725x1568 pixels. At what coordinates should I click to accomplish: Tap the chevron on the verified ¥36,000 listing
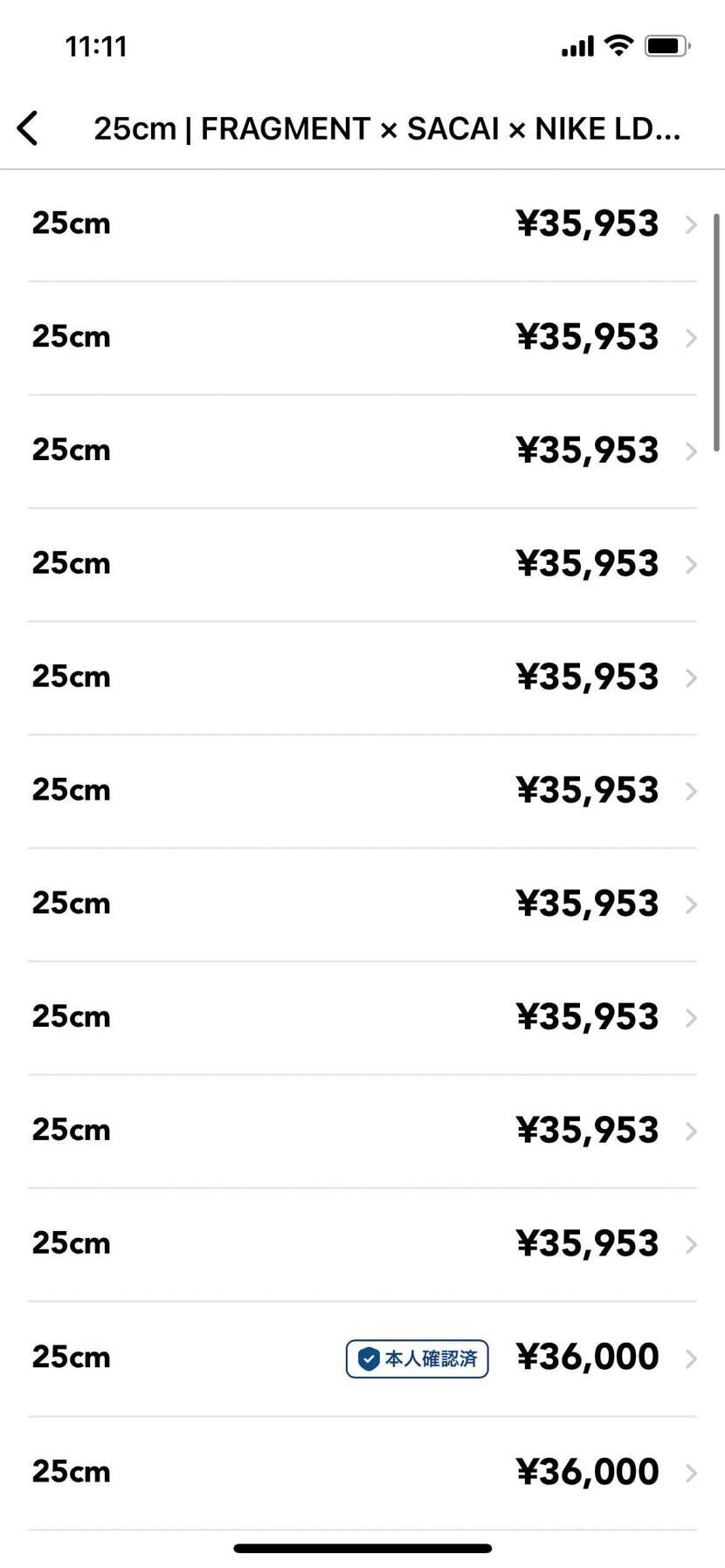(x=691, y=1358)
